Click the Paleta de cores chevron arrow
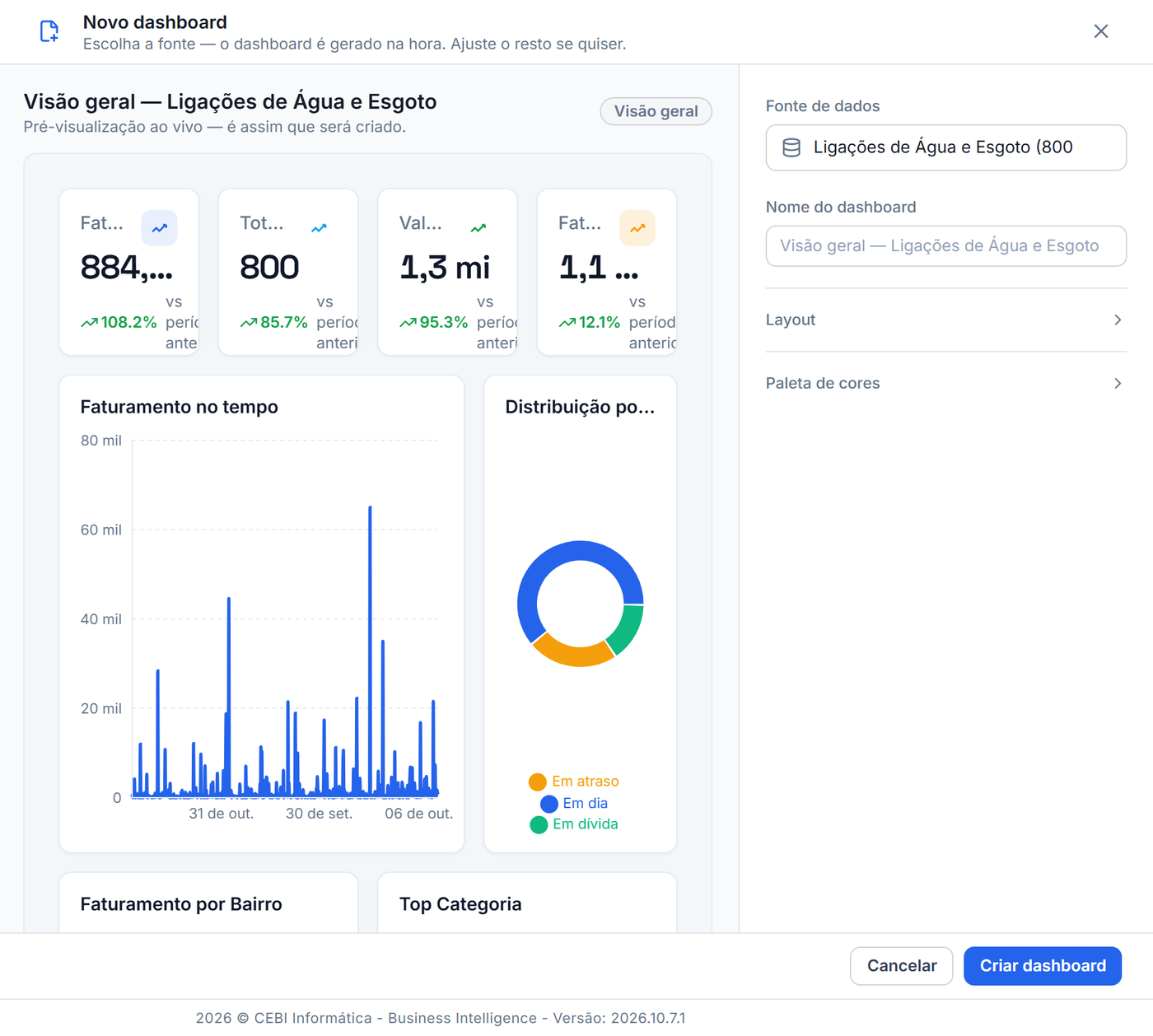 (1118, 383)
